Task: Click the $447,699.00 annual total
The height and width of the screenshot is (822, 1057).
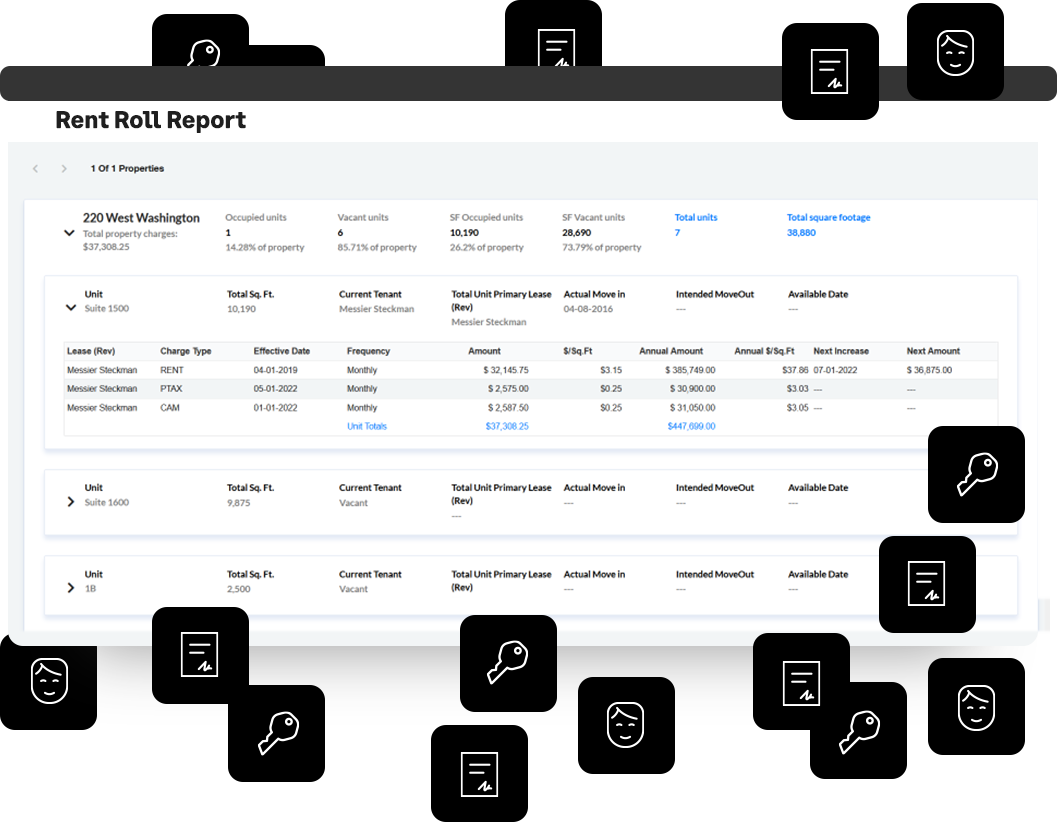Action: 691,426
